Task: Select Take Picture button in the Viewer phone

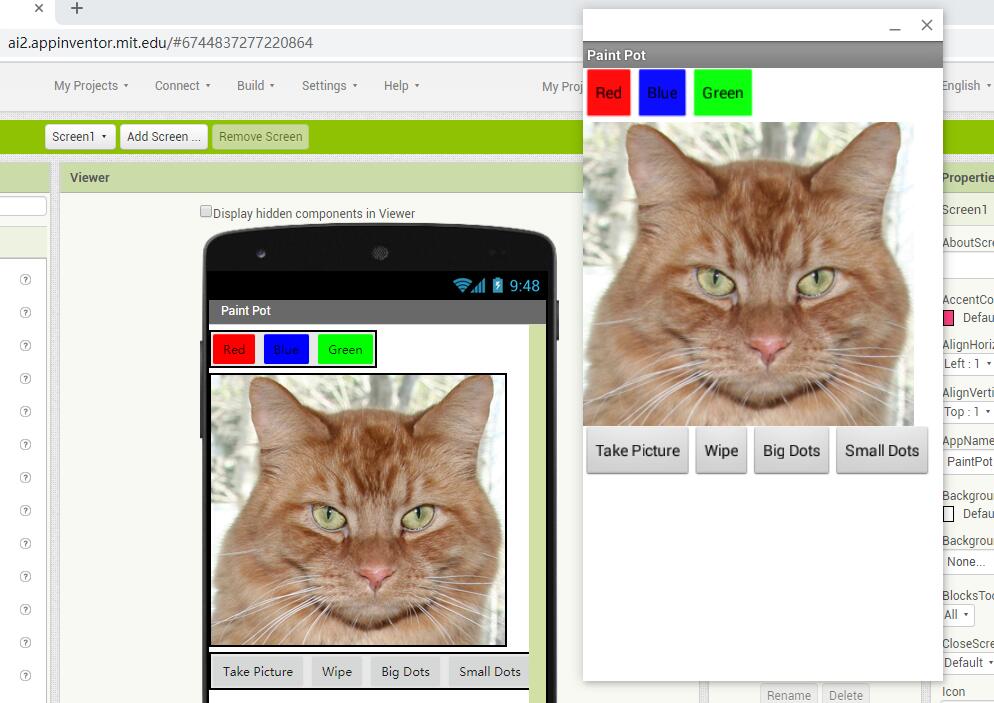Action: pyautogui.click(x=257, y=671)
